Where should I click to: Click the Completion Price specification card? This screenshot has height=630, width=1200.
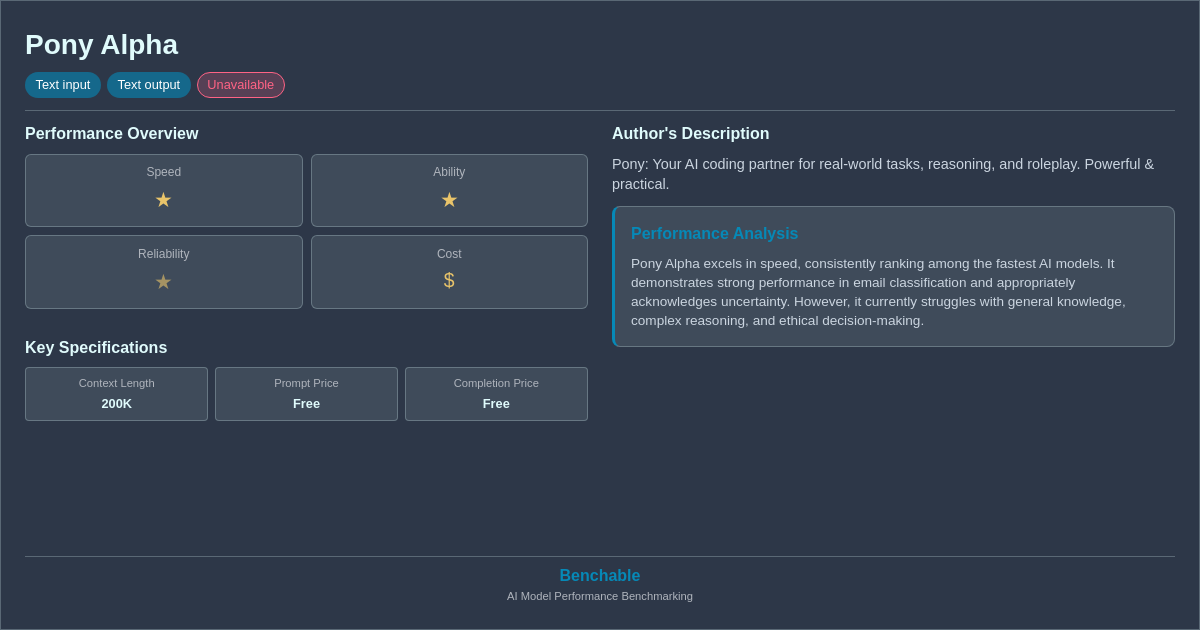coord(496,393)
